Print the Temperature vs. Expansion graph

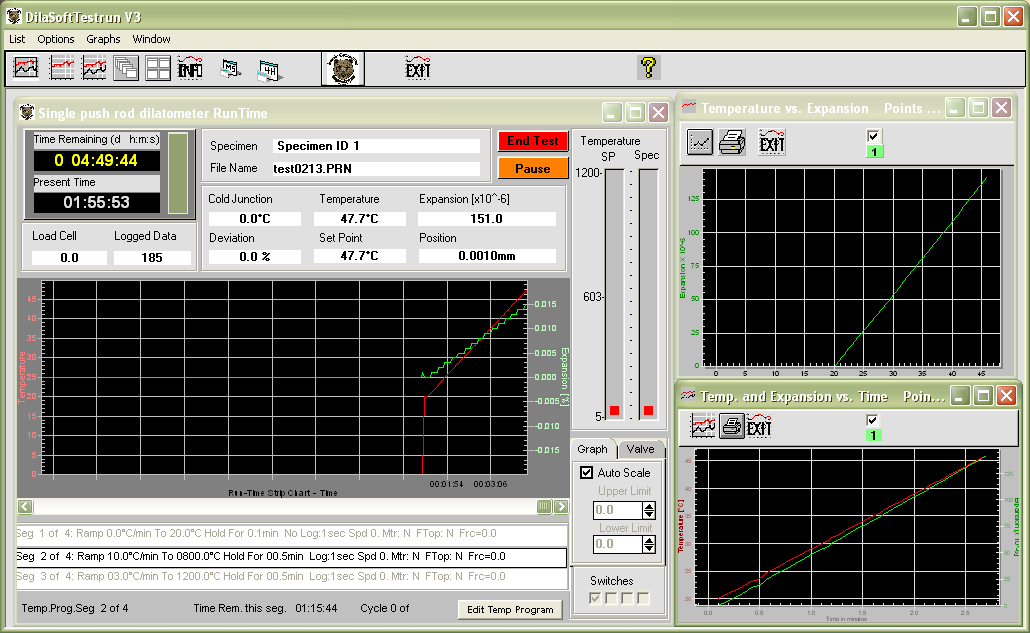[x=731, y=143]
